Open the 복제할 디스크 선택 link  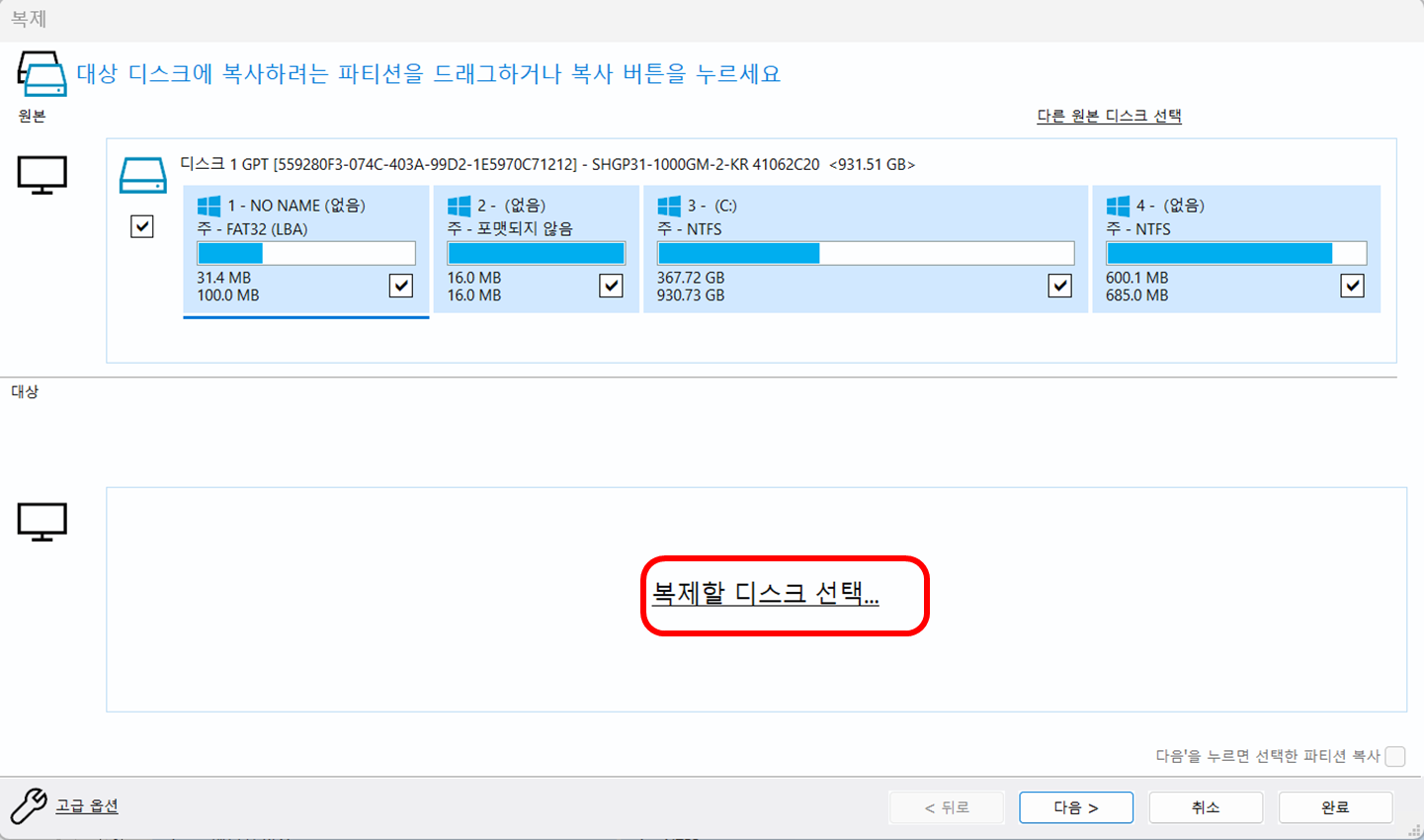tap(765, 593)
